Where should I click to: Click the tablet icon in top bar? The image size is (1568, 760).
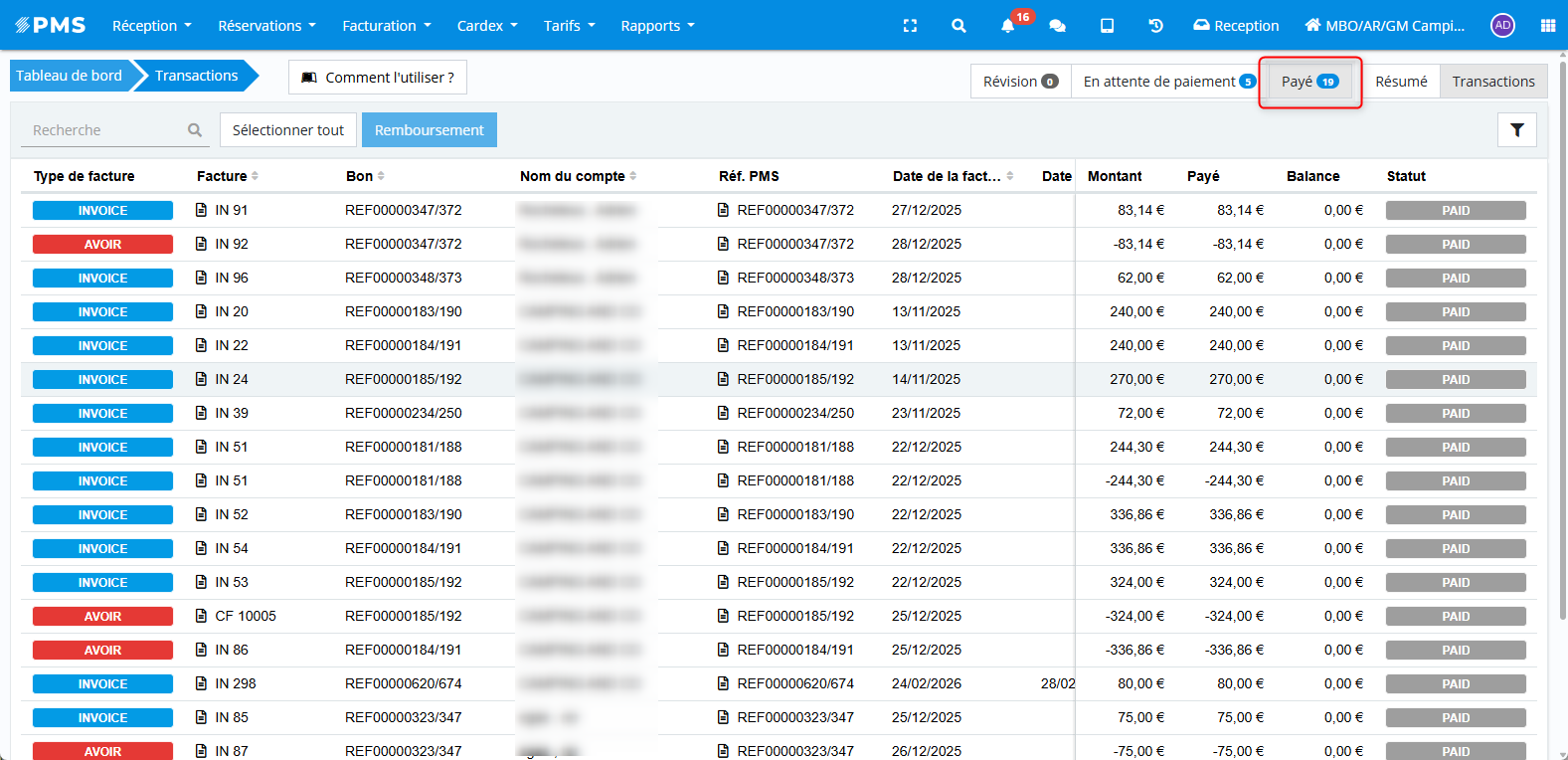[x=1107, y=26]
